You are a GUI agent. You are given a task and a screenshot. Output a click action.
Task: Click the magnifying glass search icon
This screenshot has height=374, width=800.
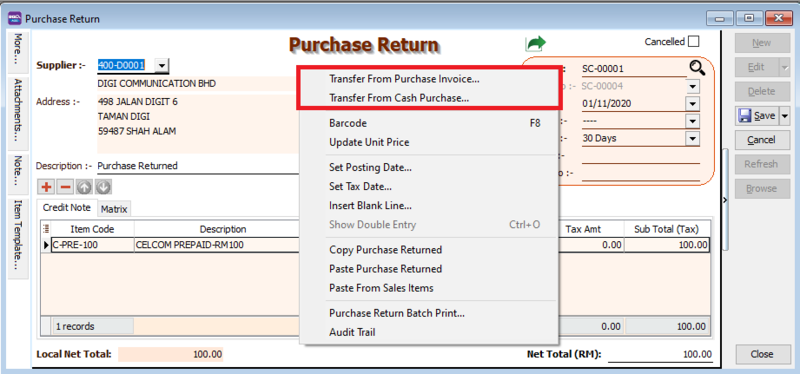point(697,68)
